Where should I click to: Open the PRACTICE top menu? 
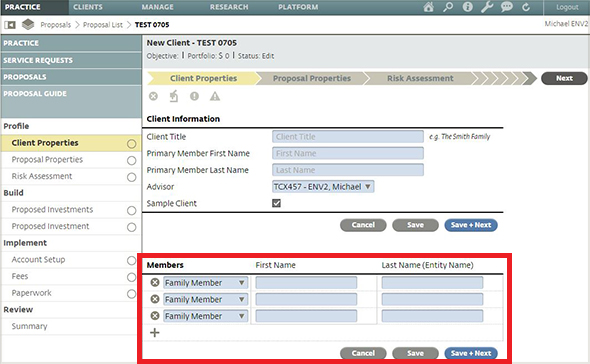[x=23, y=7]
